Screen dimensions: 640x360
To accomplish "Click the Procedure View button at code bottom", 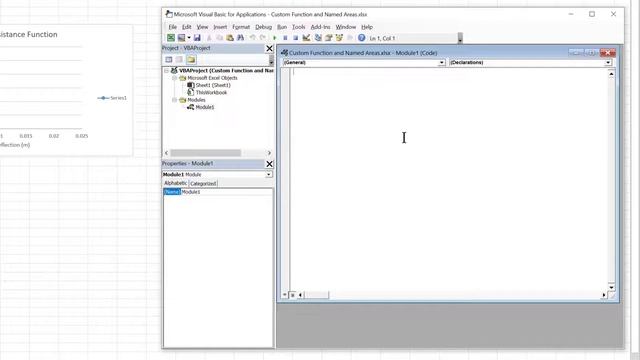I will 284,295.
